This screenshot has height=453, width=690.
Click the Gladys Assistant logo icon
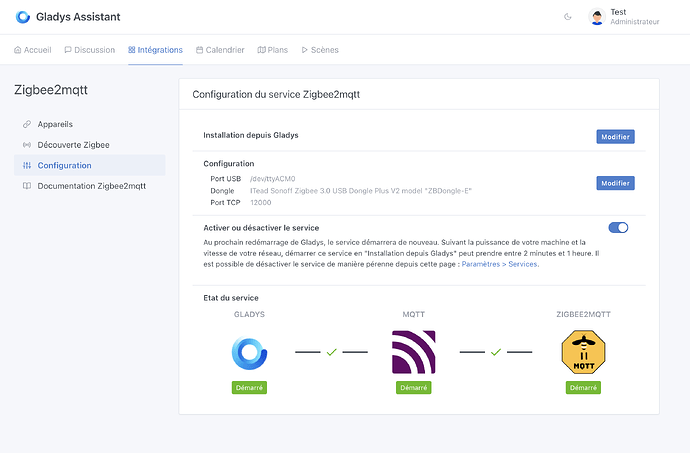click(23, 17)
